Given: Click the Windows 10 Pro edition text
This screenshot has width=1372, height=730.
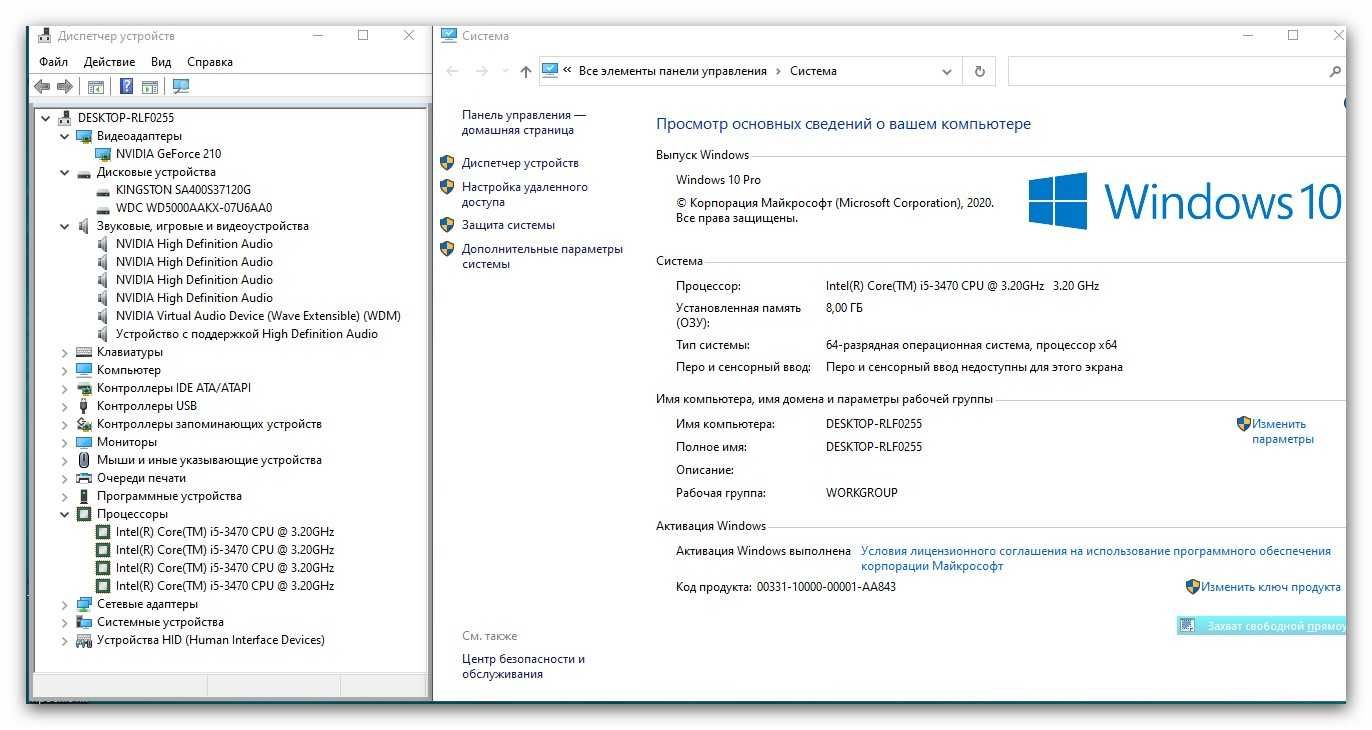Looking at the screenshot, I should 718,180.
